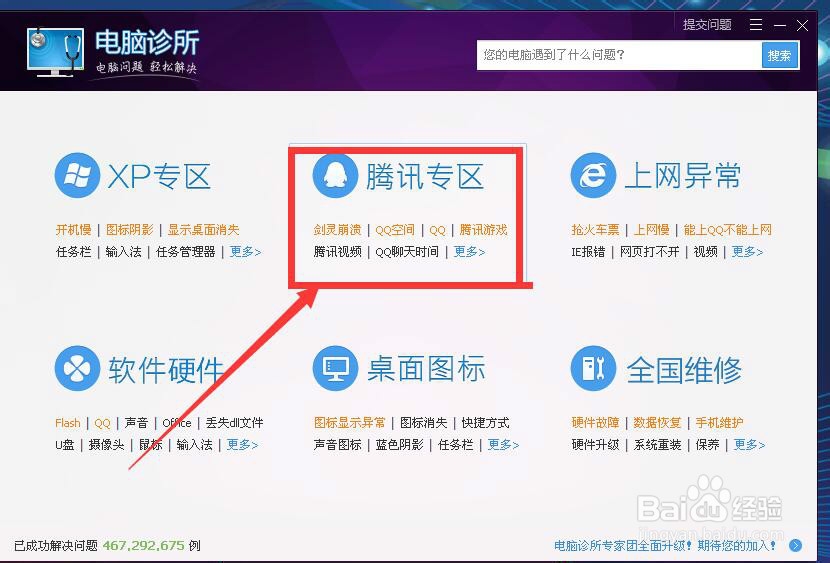
Task: Click the 抢火车票 link
Action: 596,230
